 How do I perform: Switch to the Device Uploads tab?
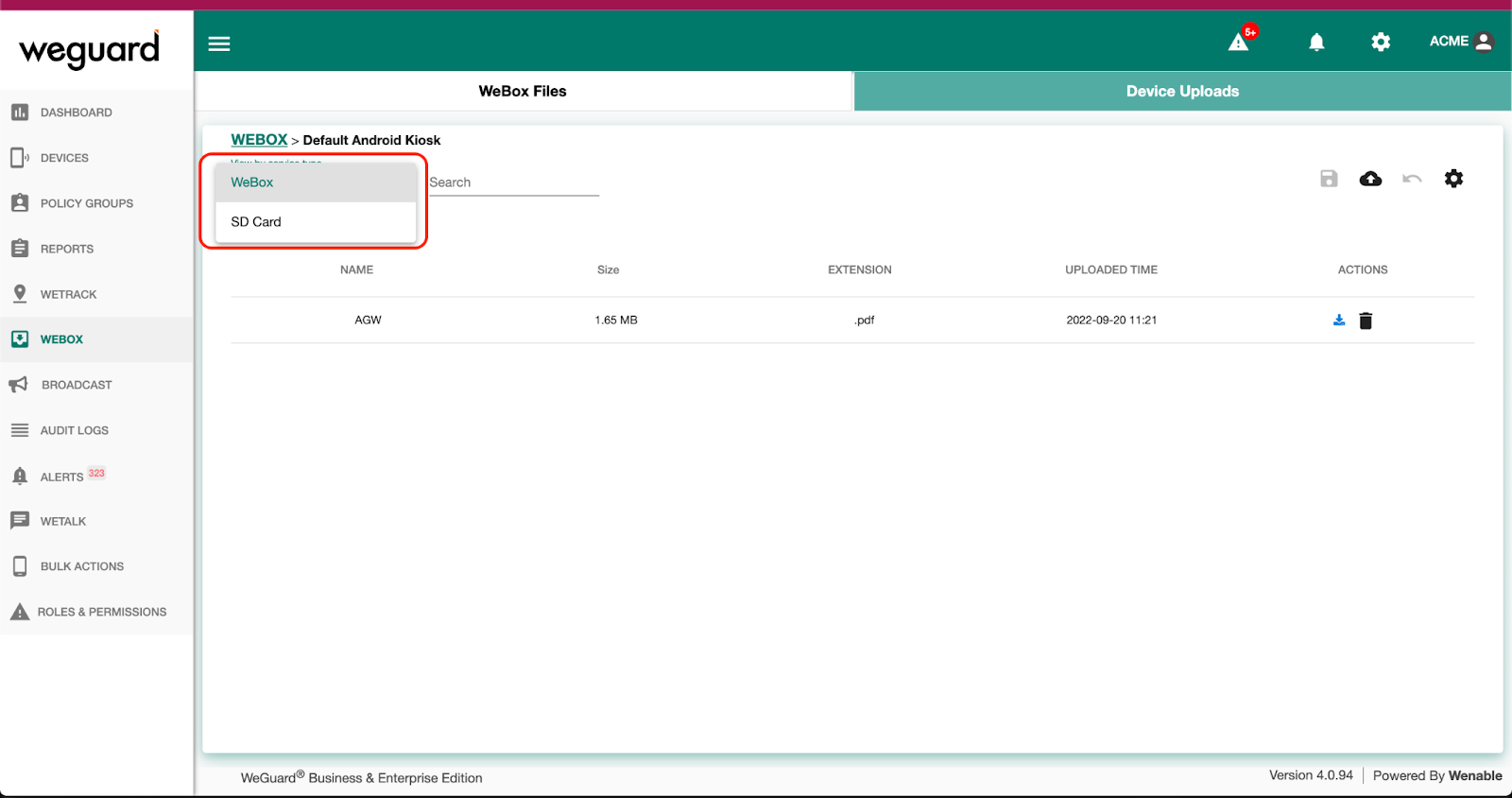coord(1182,91)
